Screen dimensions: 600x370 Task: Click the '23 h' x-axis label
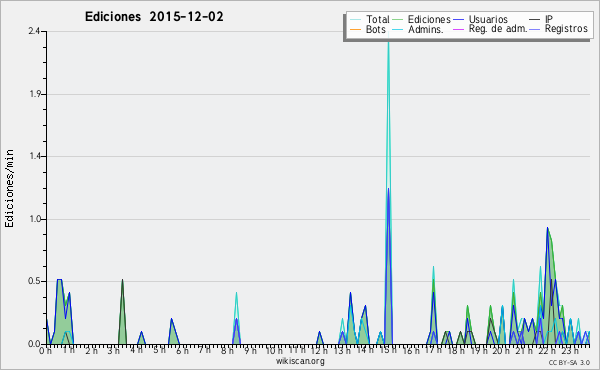(570, 350)
